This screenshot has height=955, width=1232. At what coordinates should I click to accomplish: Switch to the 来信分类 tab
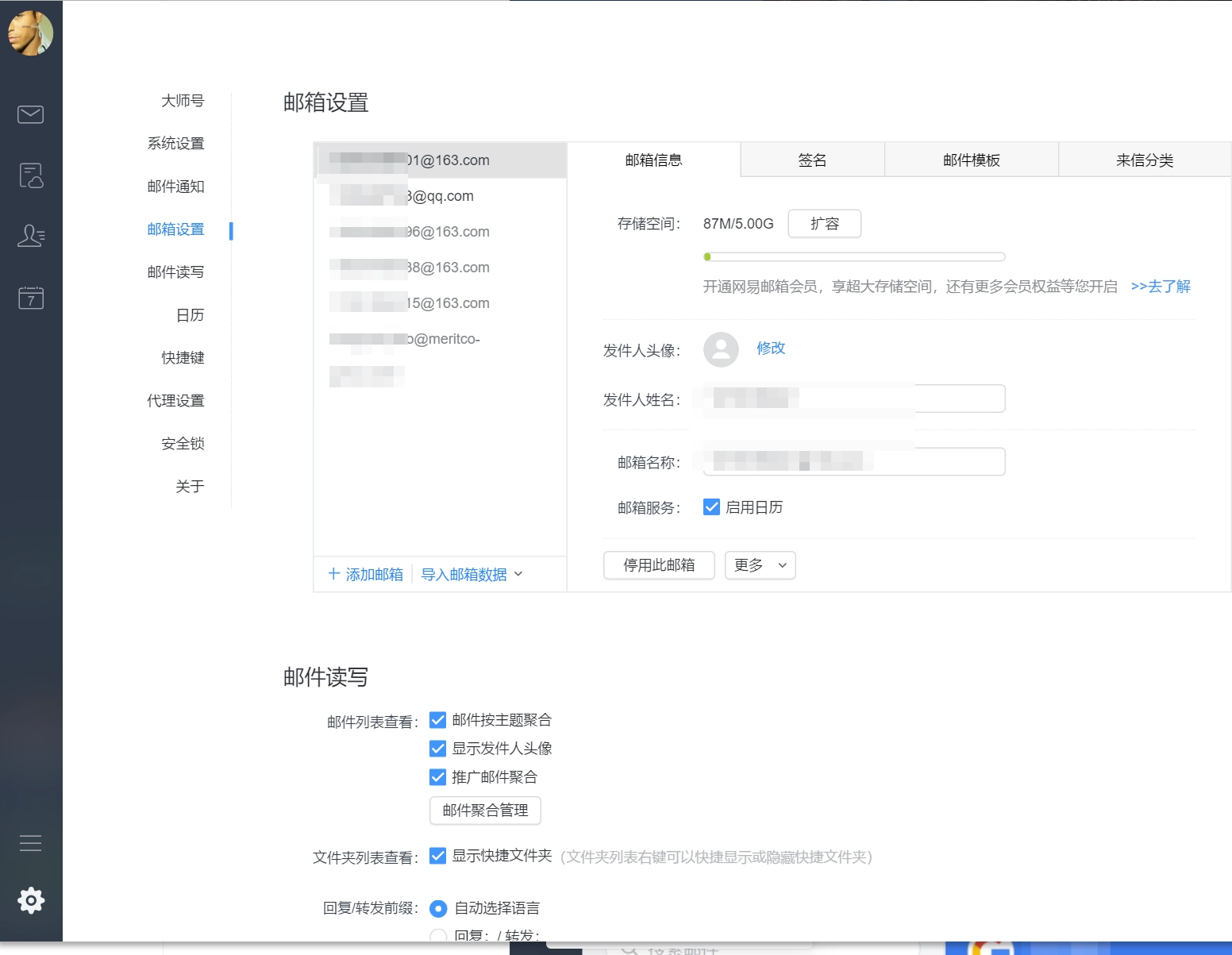coord(1145,160)
